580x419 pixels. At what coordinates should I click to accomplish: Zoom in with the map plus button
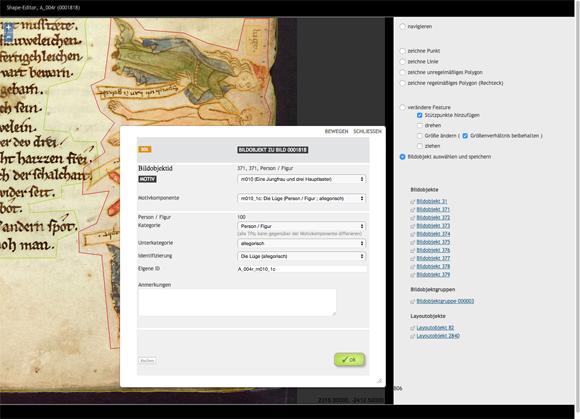pyautogui.click(x=9, y=27)
